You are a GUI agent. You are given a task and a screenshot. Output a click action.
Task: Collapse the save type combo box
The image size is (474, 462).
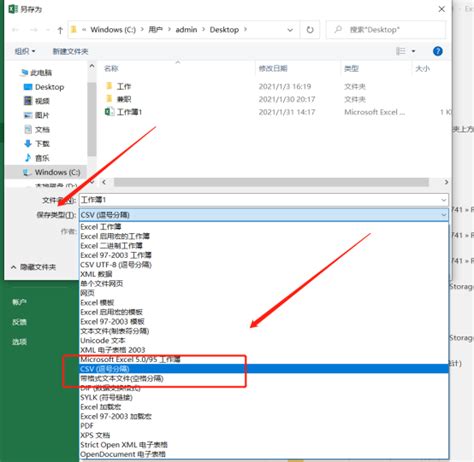[444, 215]
